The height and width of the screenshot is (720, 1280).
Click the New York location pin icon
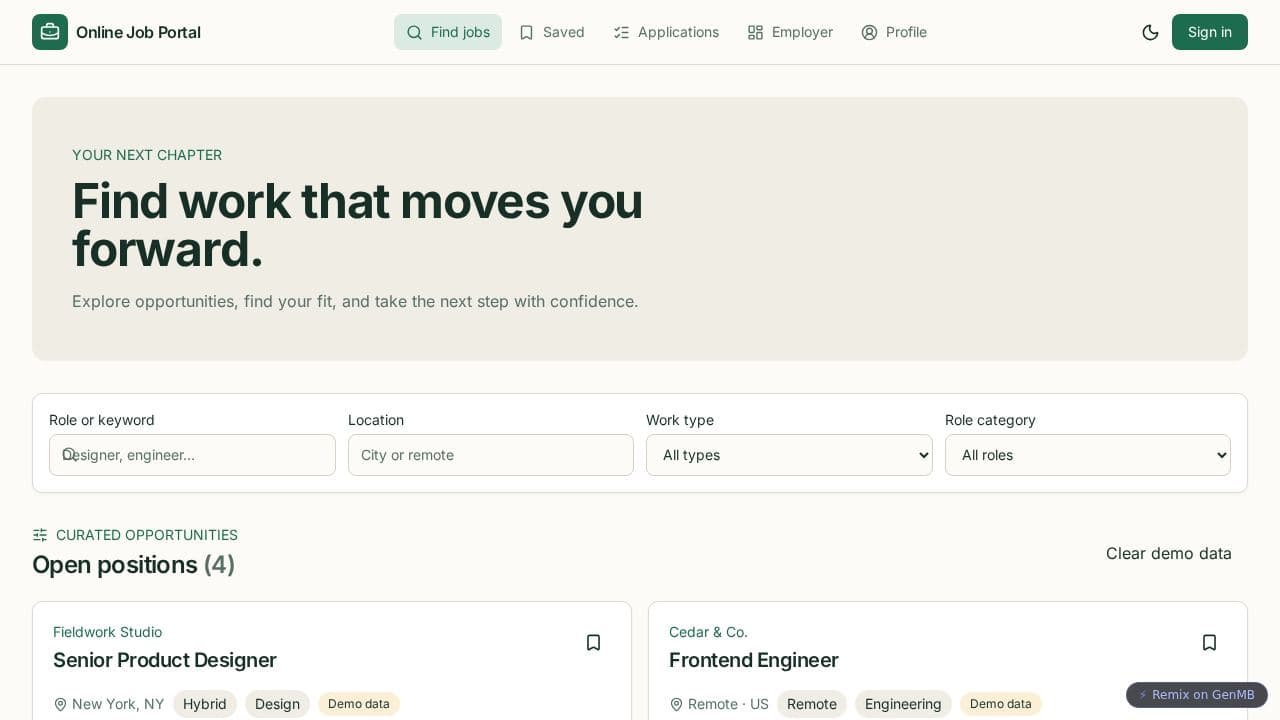[x=60, y=704]
